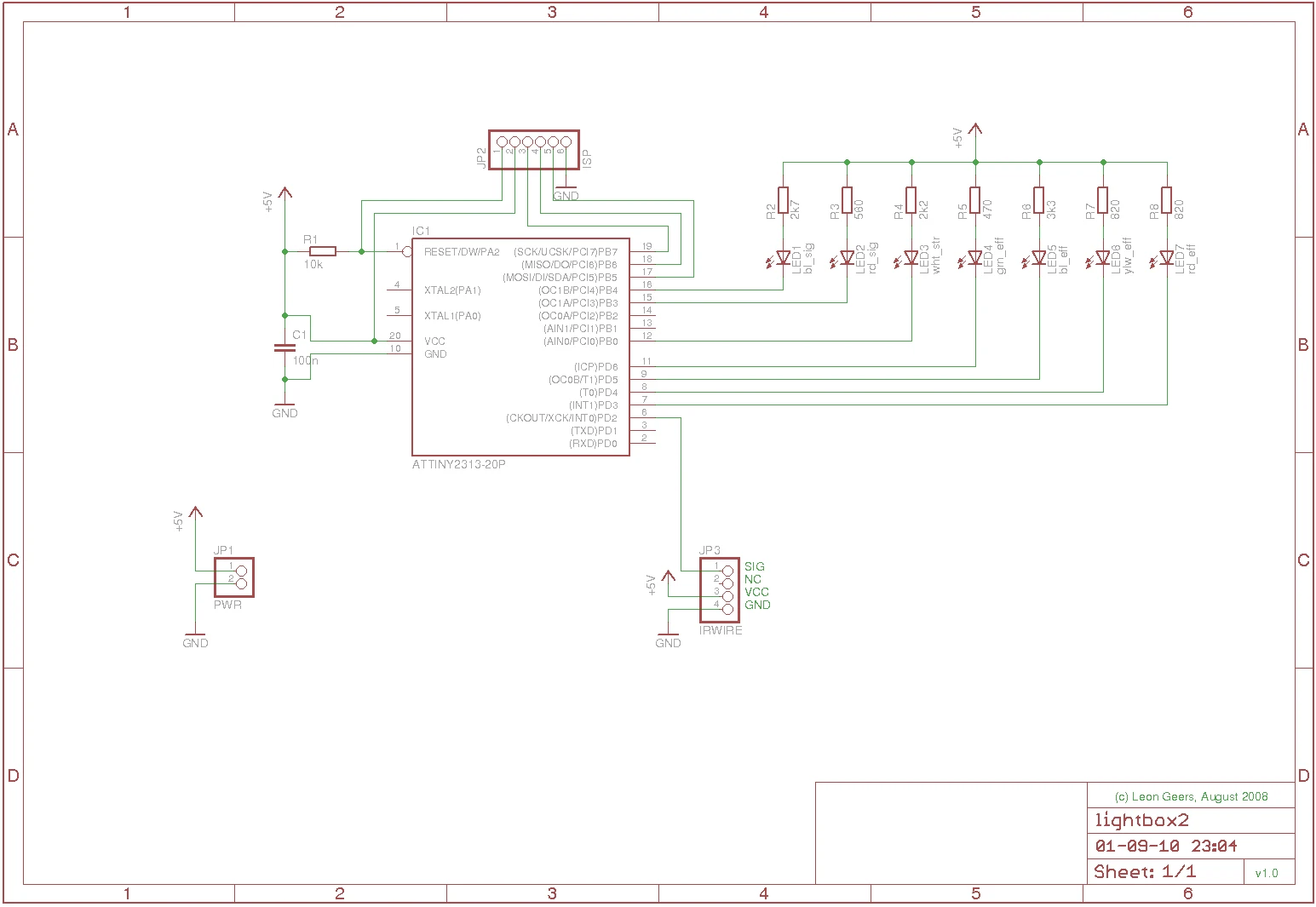The height and width of the screenshot is (907, 1316).
Task: Click the (ICP)PD6 pin label
Action: [595, 367]
